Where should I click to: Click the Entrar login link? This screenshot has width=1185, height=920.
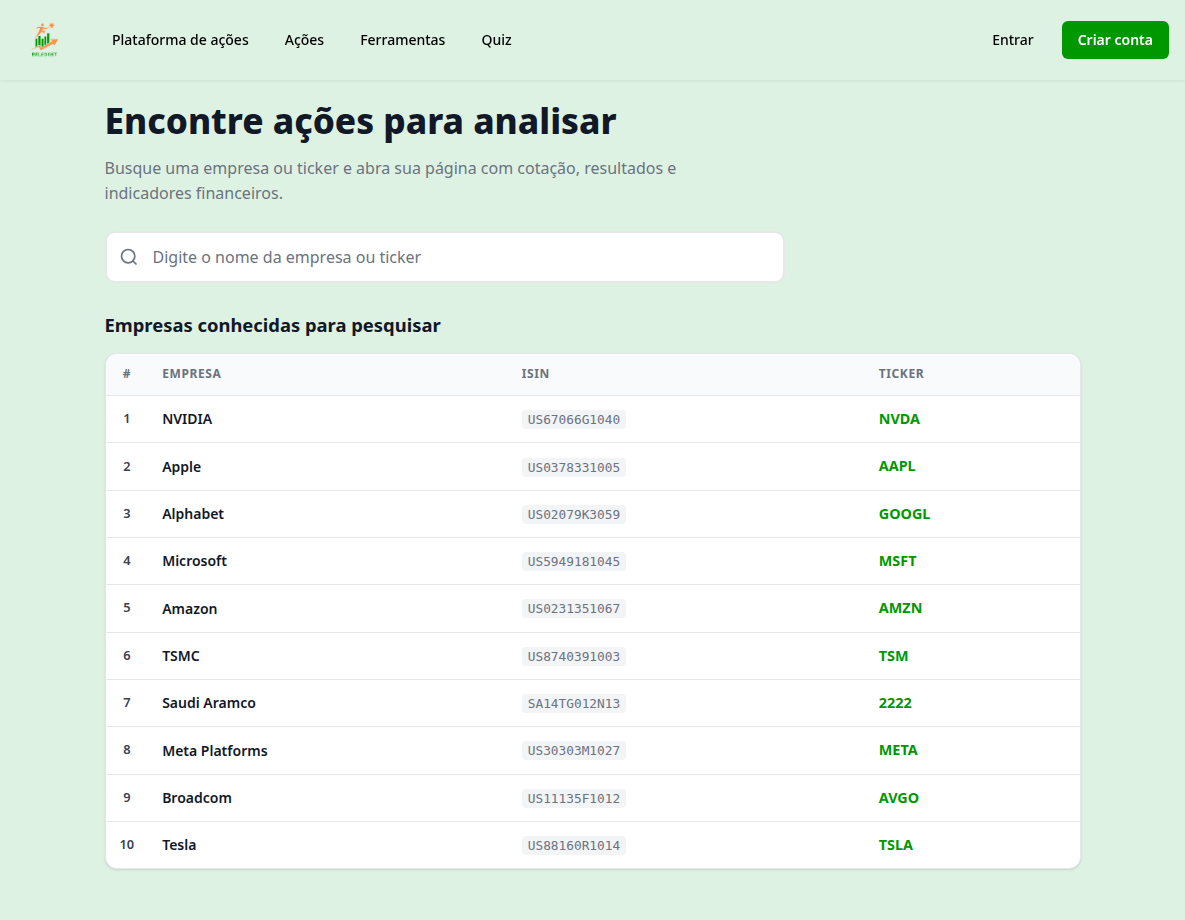1012,40
